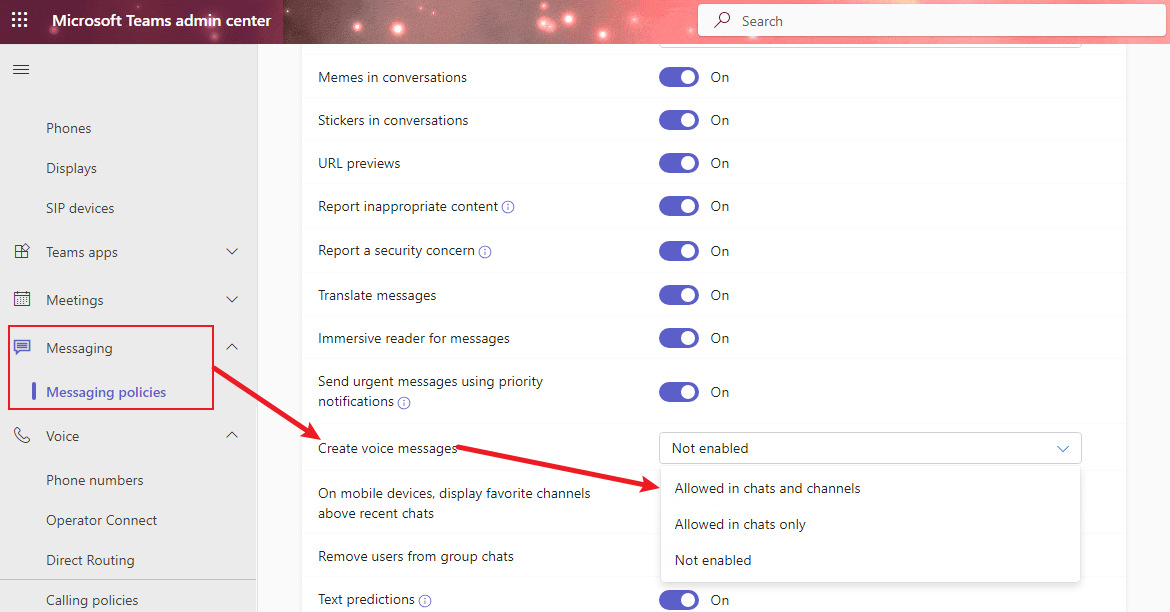Open the app launcher waffle icon
Screen dimensions: 1170x612
(20, 20)
